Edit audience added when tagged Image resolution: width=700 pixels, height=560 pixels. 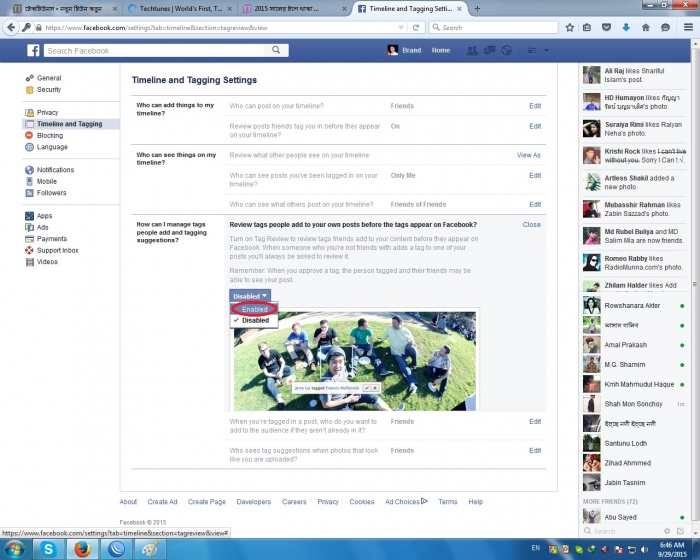(x=535, y=422)
